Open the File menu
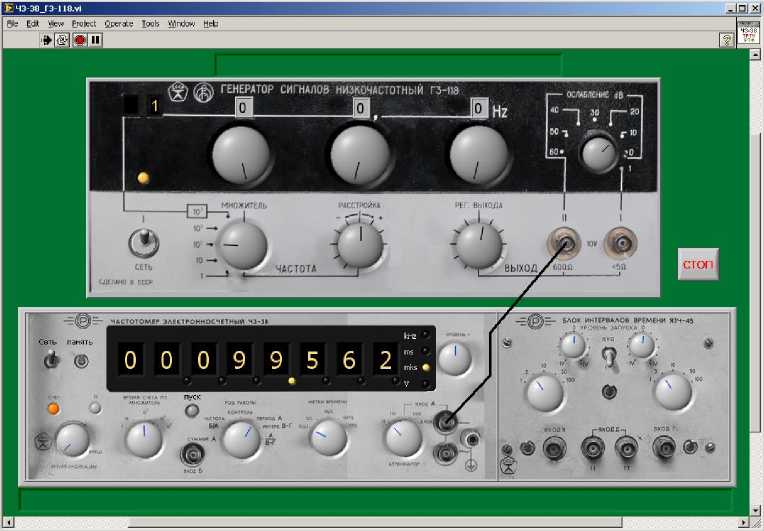This screenshot has width=764, height=531. 12,23
